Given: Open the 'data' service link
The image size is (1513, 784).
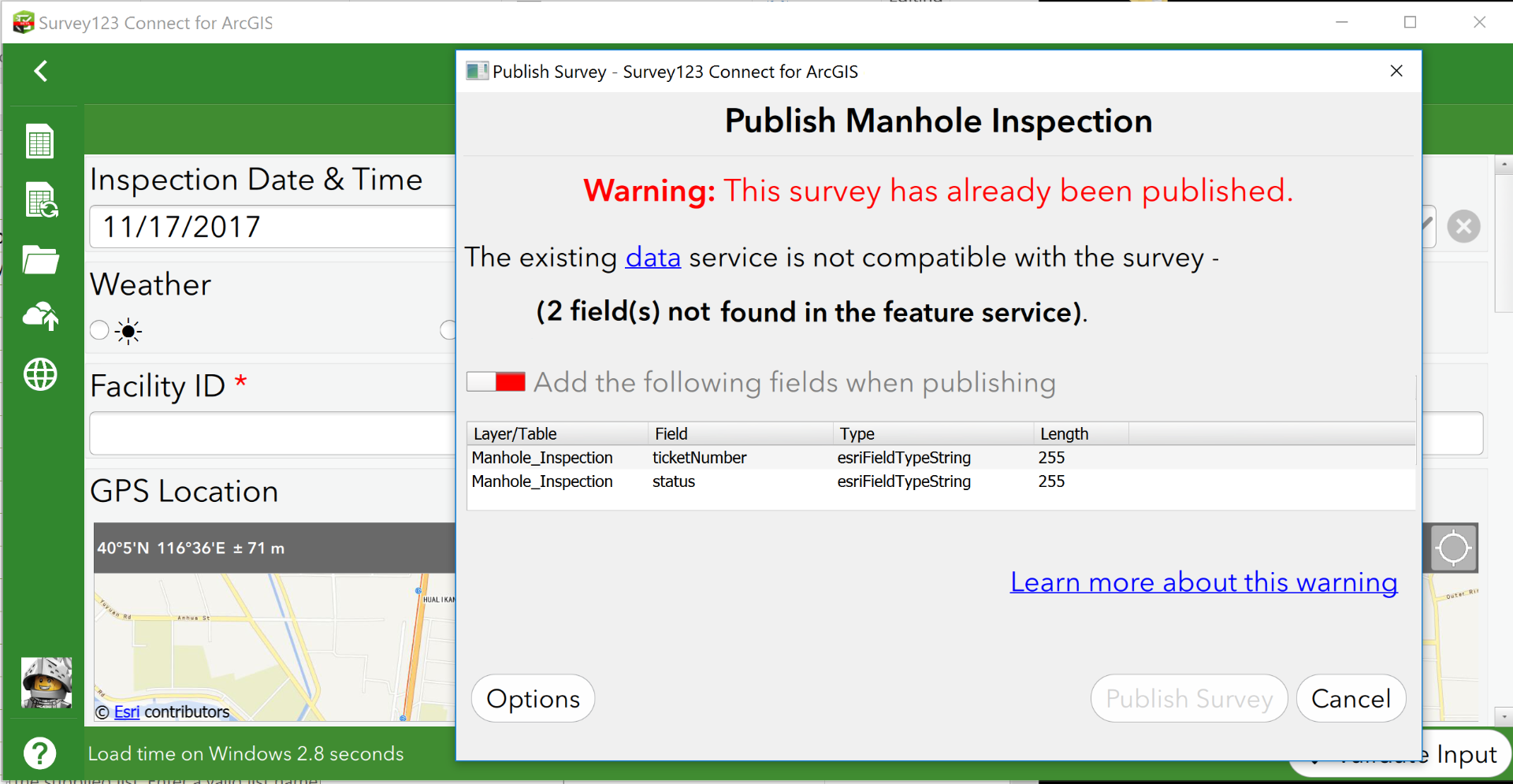Looking at the screenshot, I should (652, 258).
